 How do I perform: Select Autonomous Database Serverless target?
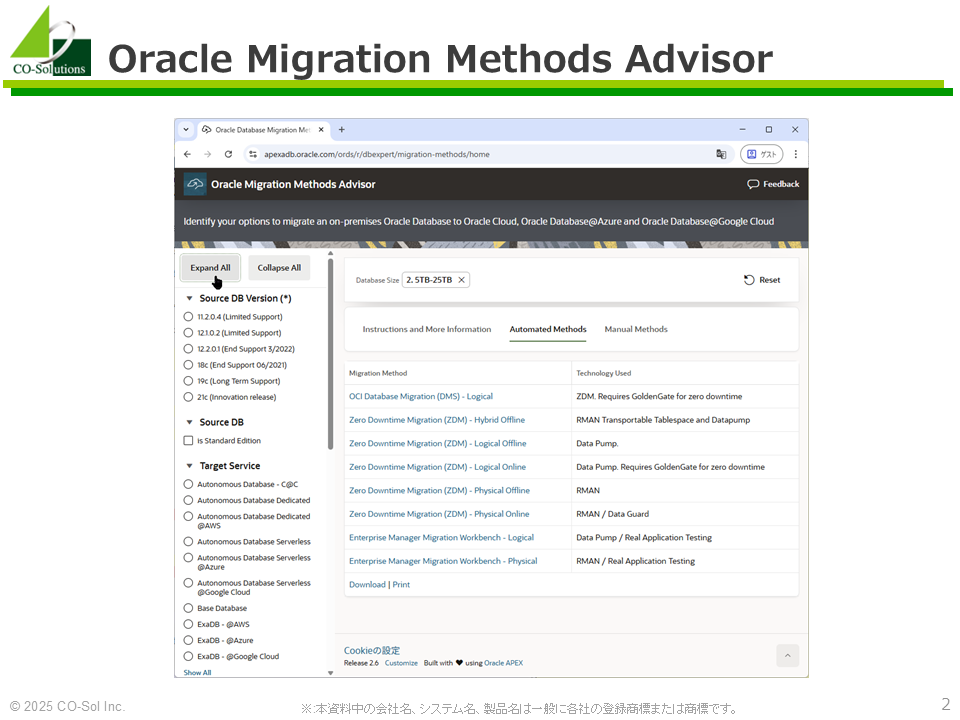189,541
